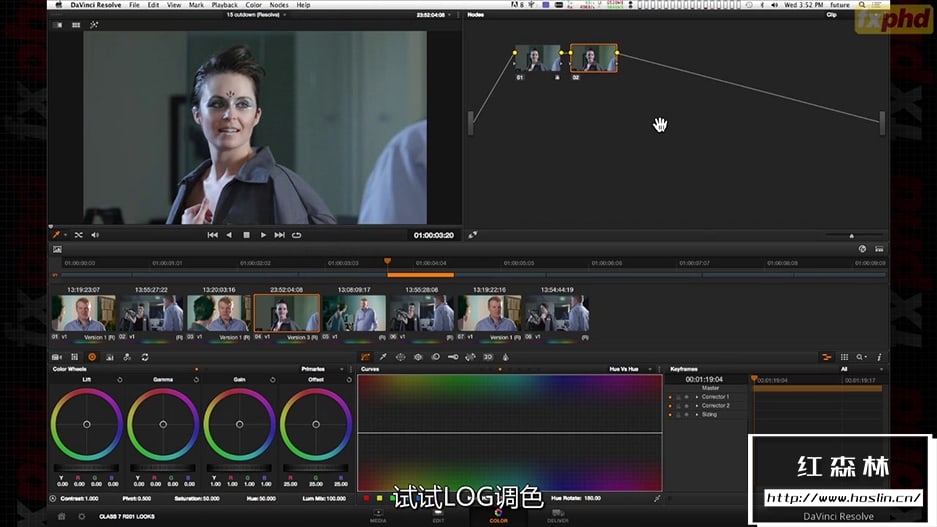
Task: Show the Keyframes panel icon
Action: click(x=827, y=357)
